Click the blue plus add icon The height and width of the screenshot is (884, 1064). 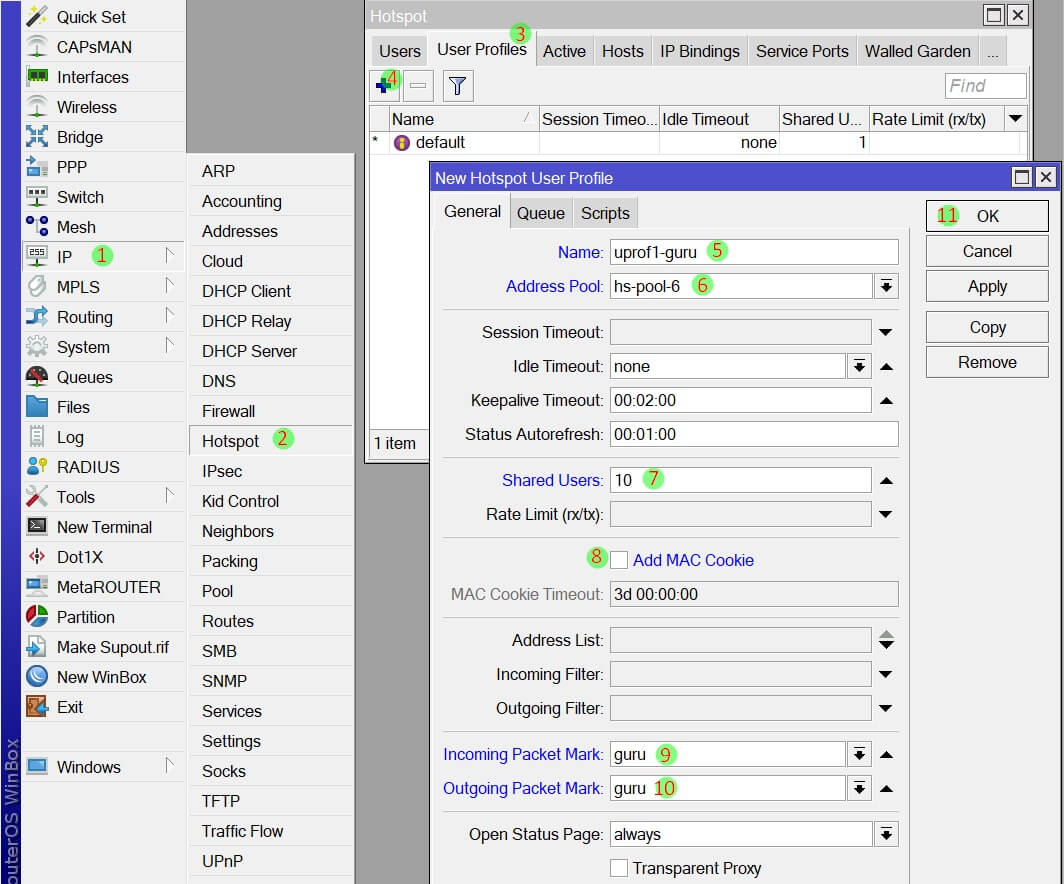point(382,86)
